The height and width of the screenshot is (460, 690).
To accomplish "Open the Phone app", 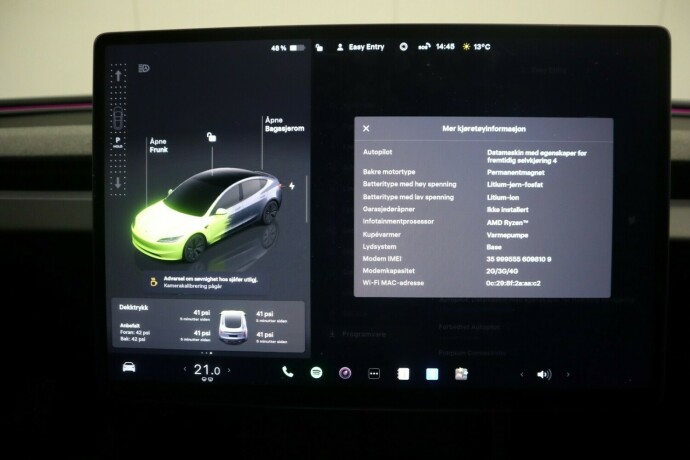I will click(287, 372).
